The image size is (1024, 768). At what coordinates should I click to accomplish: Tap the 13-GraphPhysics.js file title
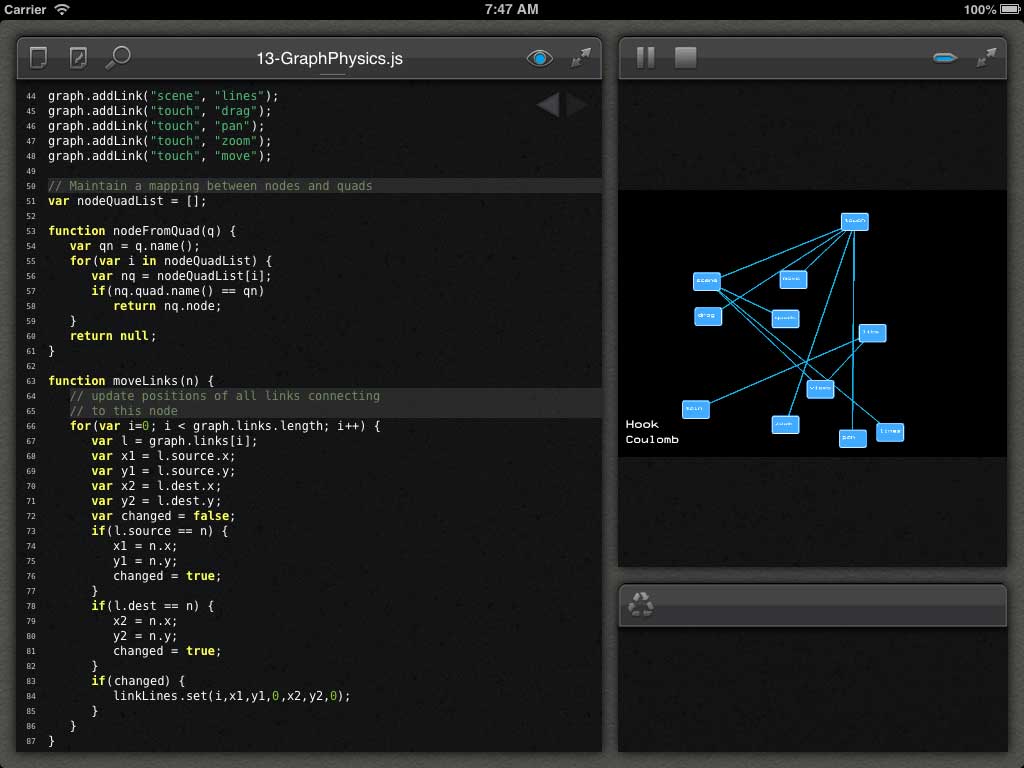(330, 59)
